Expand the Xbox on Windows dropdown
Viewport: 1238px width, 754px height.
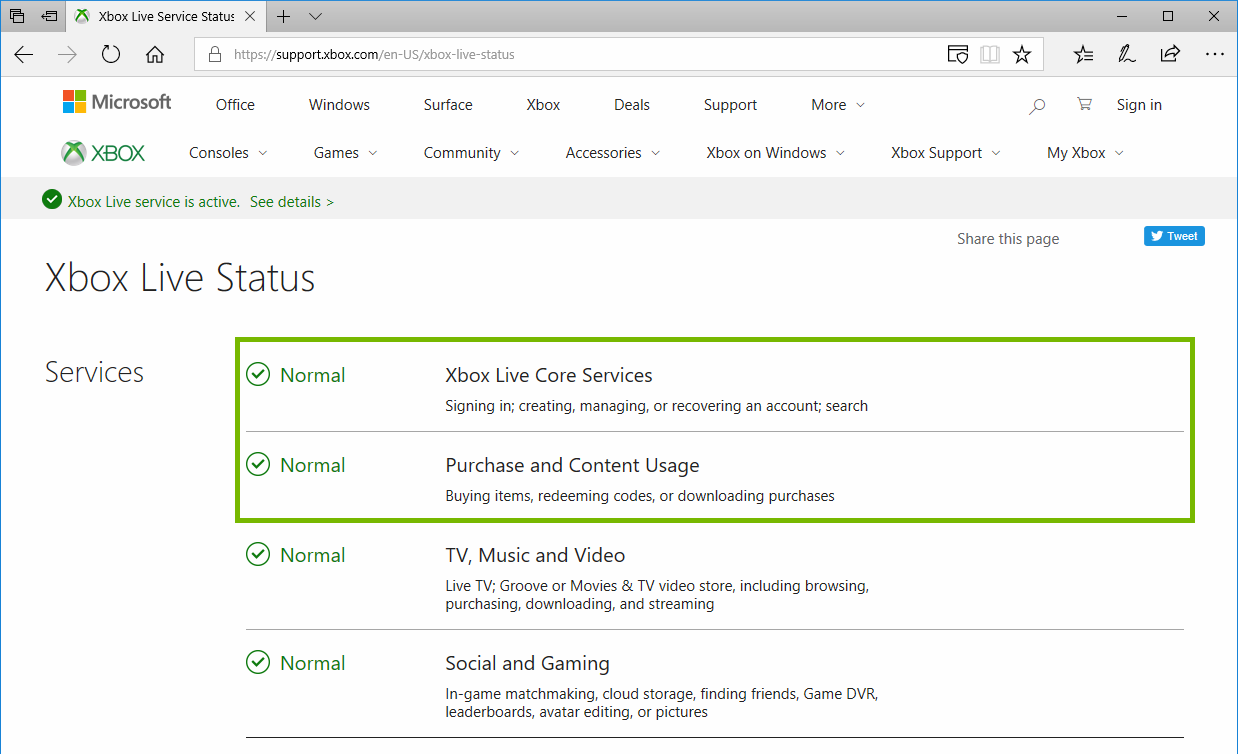(x=776, y=153)
